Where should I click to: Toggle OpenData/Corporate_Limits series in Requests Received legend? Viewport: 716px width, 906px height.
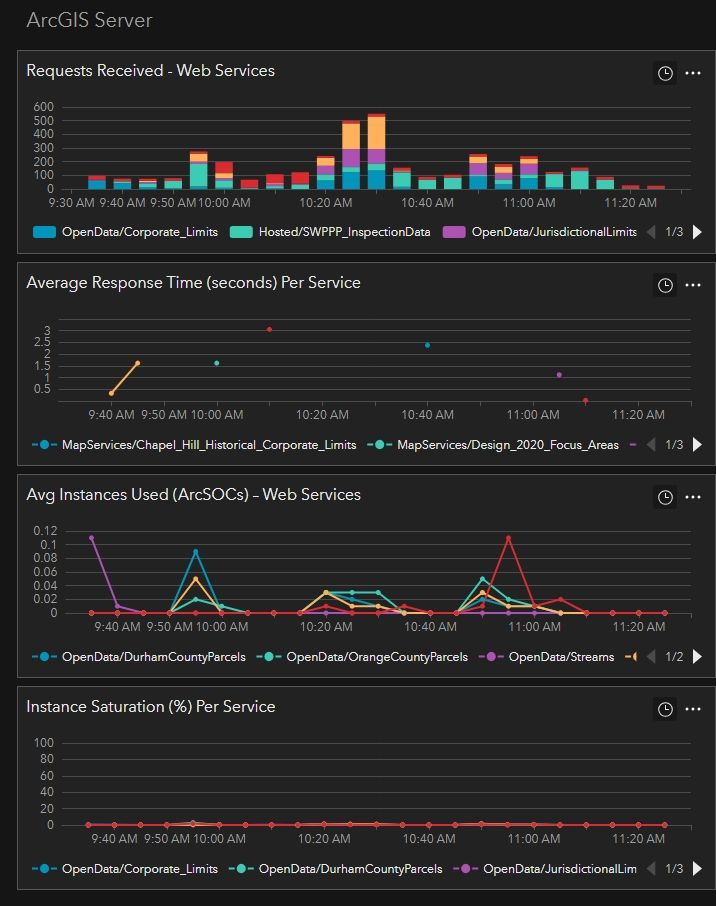click(x=125, y=232)
